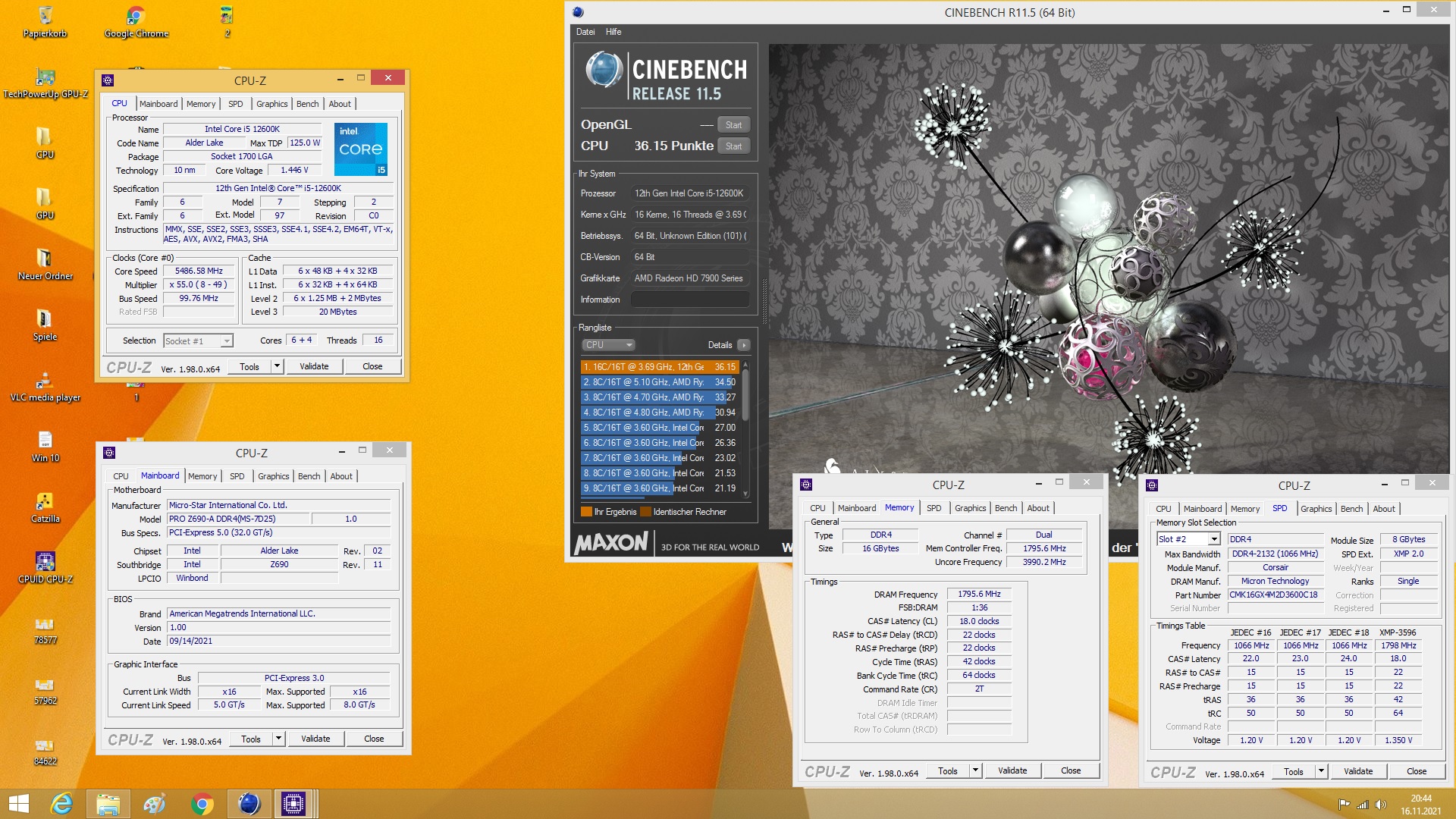This screenshot has width=1456, height=819.
Task: Open the Spiele desktop folder
Action: (45, 325)
